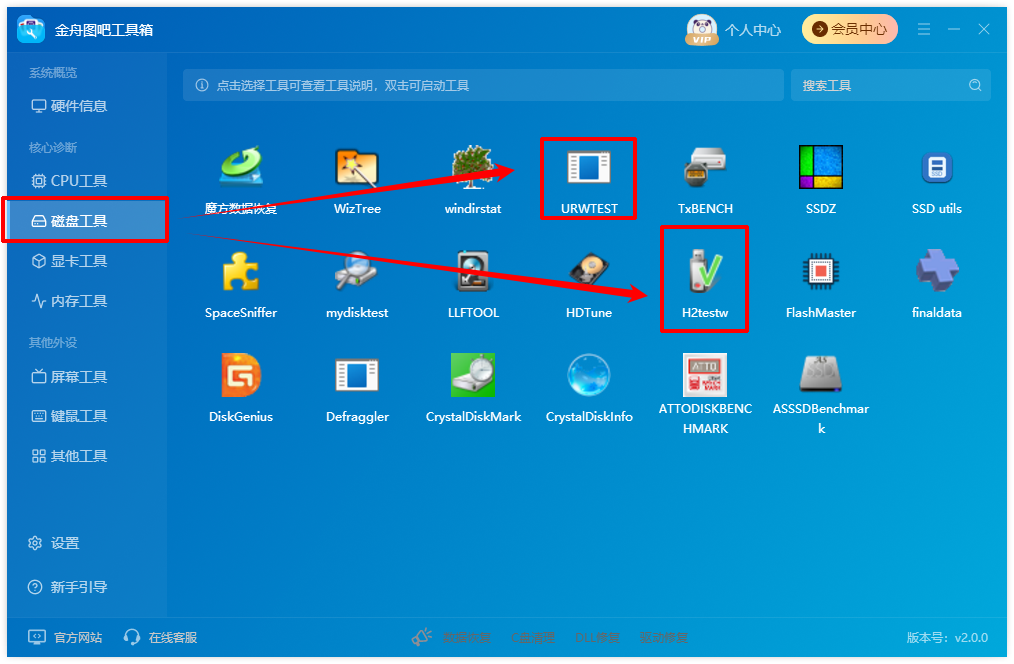Select the ASSSDBenchmark icon
Image resolution: width=1014 pixels, height=664 pixels.
pyautogui.click(x=821, y=375)
